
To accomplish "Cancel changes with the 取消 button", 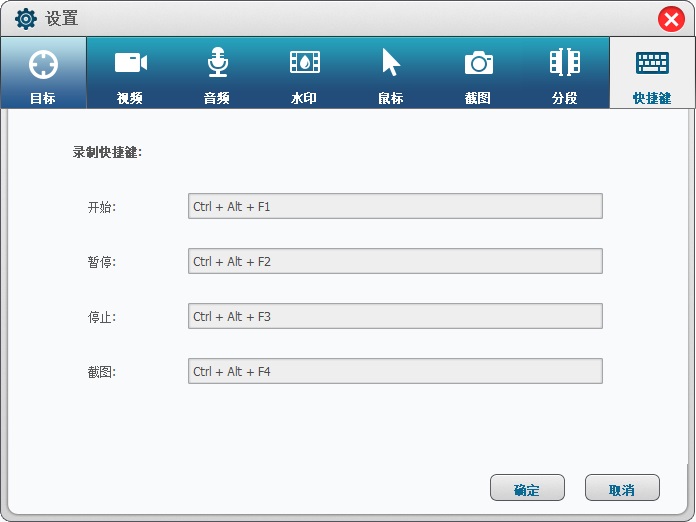I will point(622,487).
